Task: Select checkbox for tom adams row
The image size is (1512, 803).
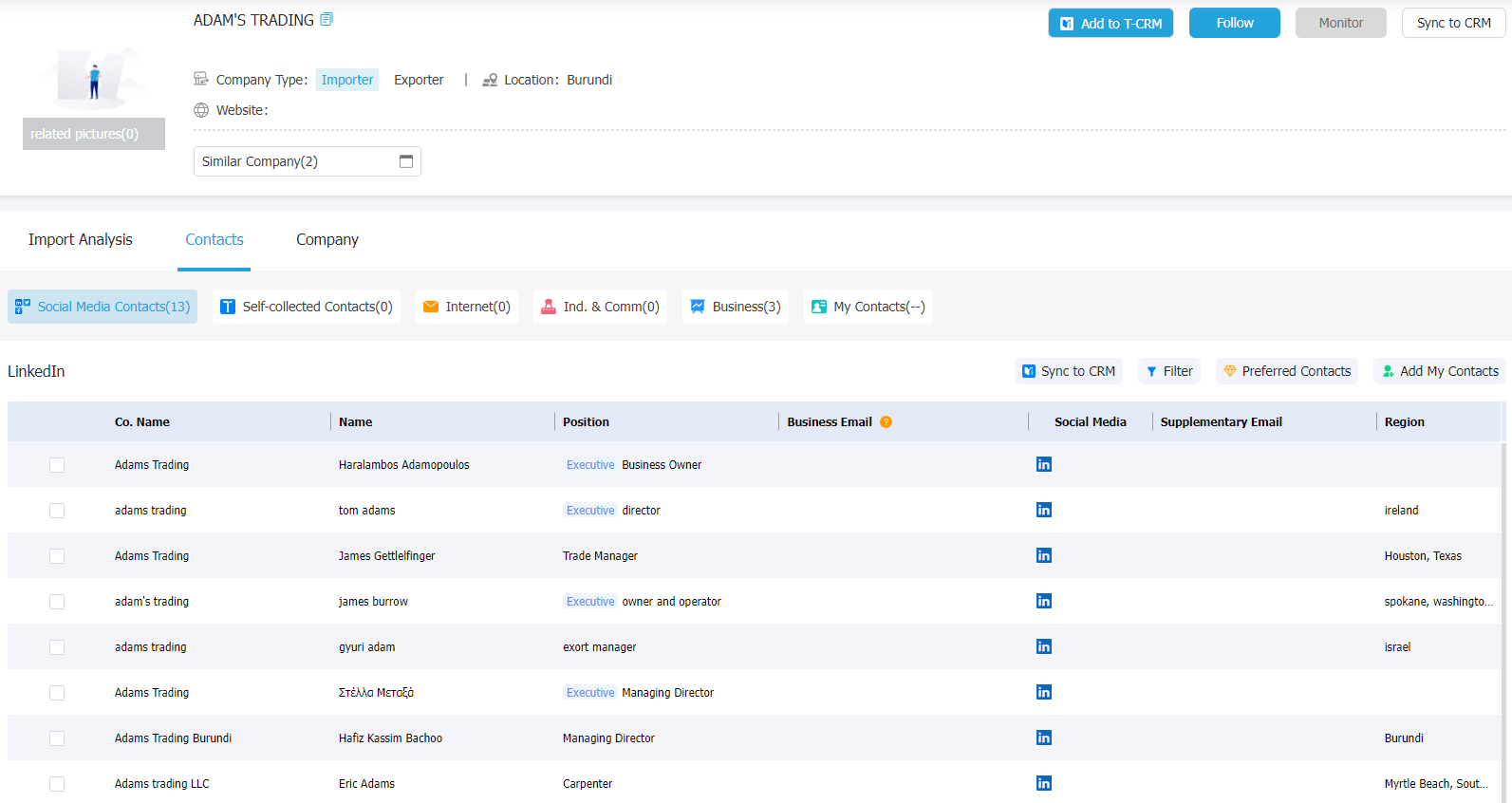Action: point(57,511)
